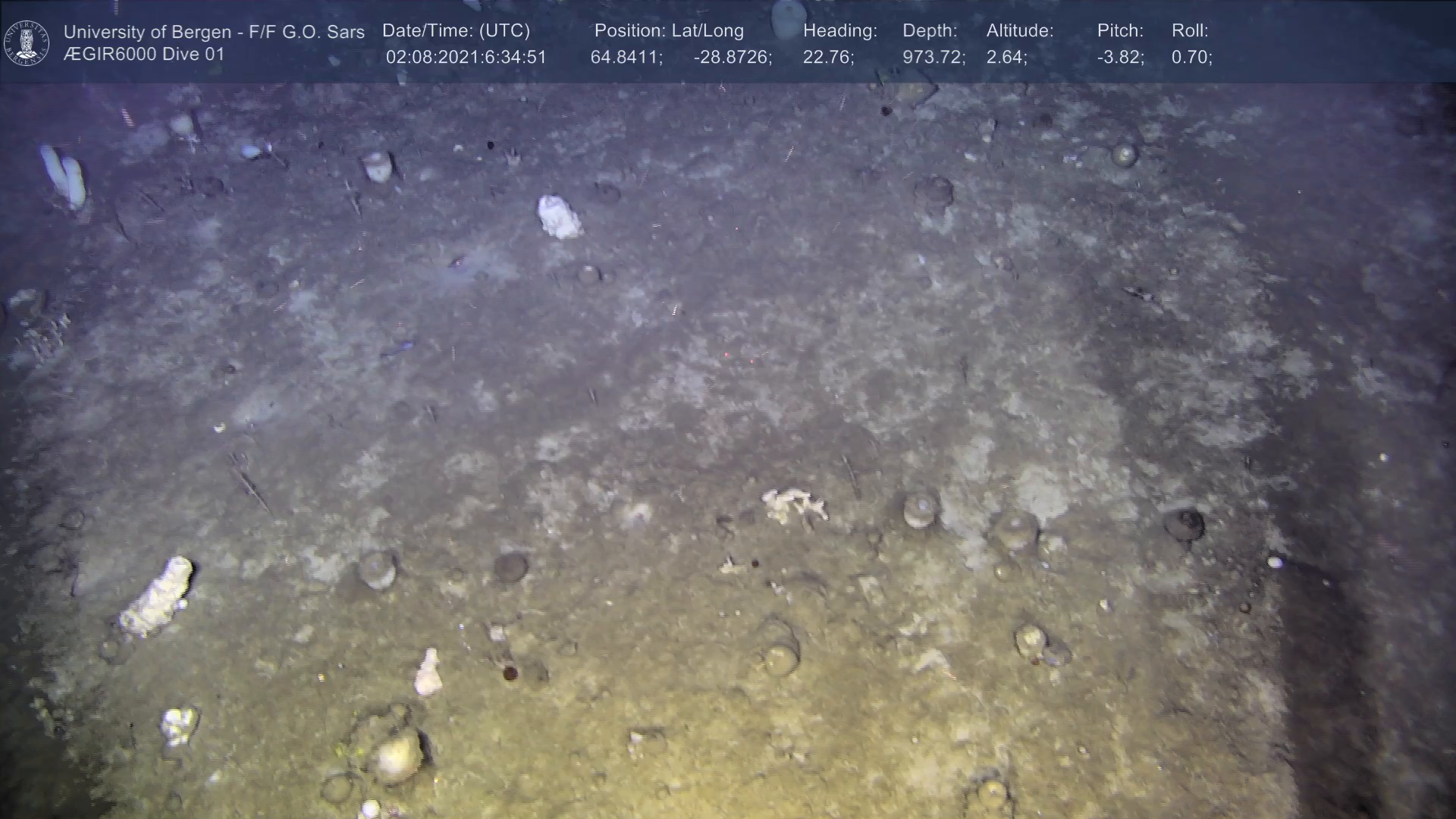Select the heading value 22.76

pyautogui.click(x=827, y=58)
